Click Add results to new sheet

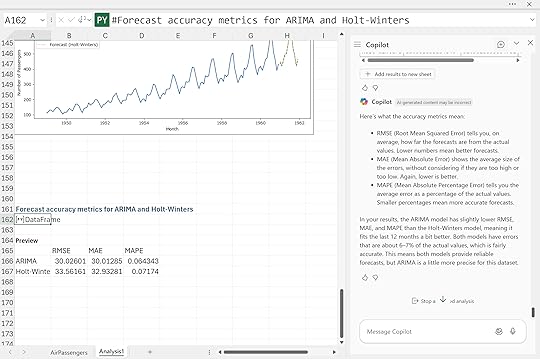tap(398, 74)
